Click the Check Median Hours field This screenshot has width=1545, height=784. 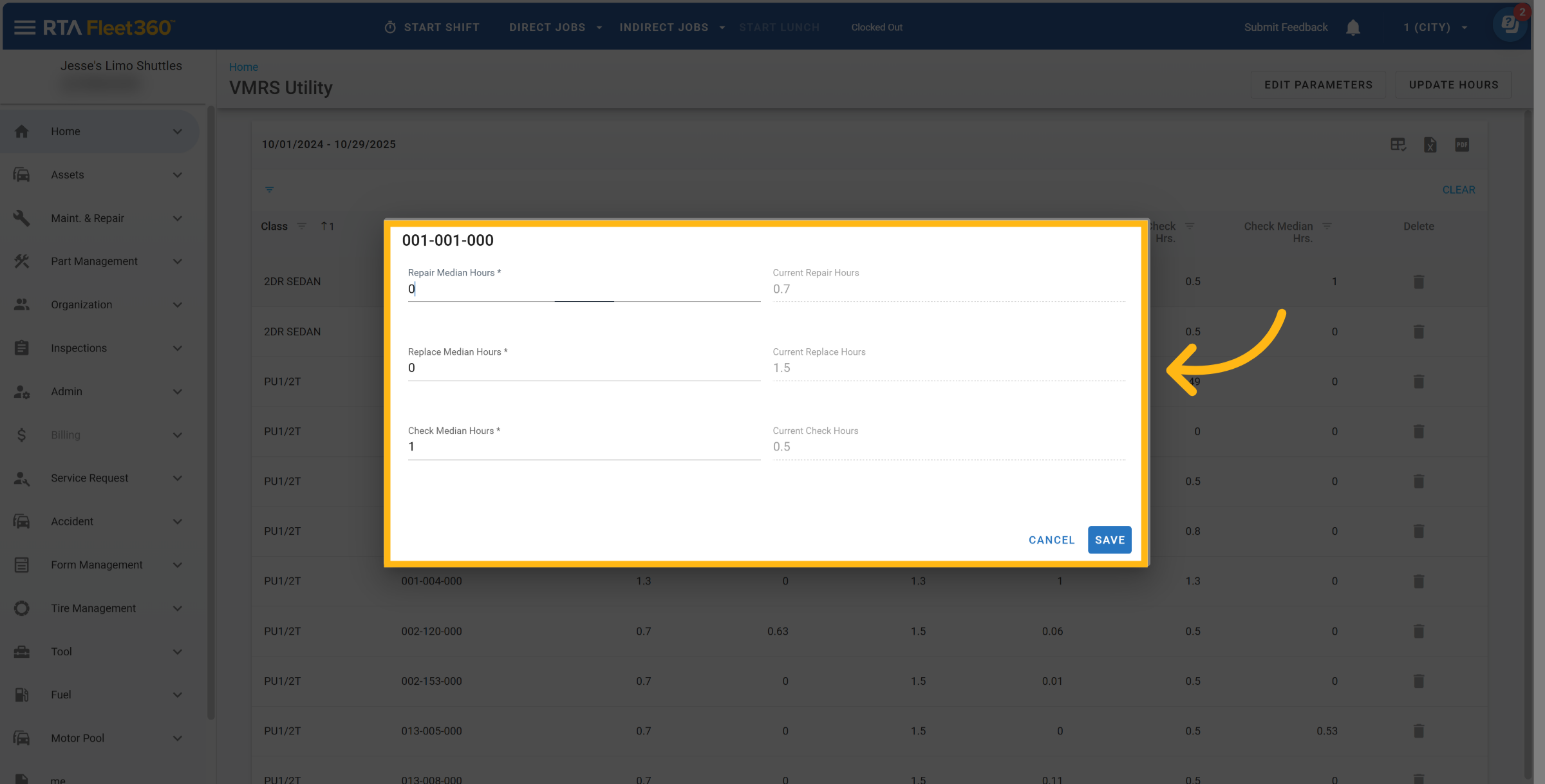coord(583,447)
